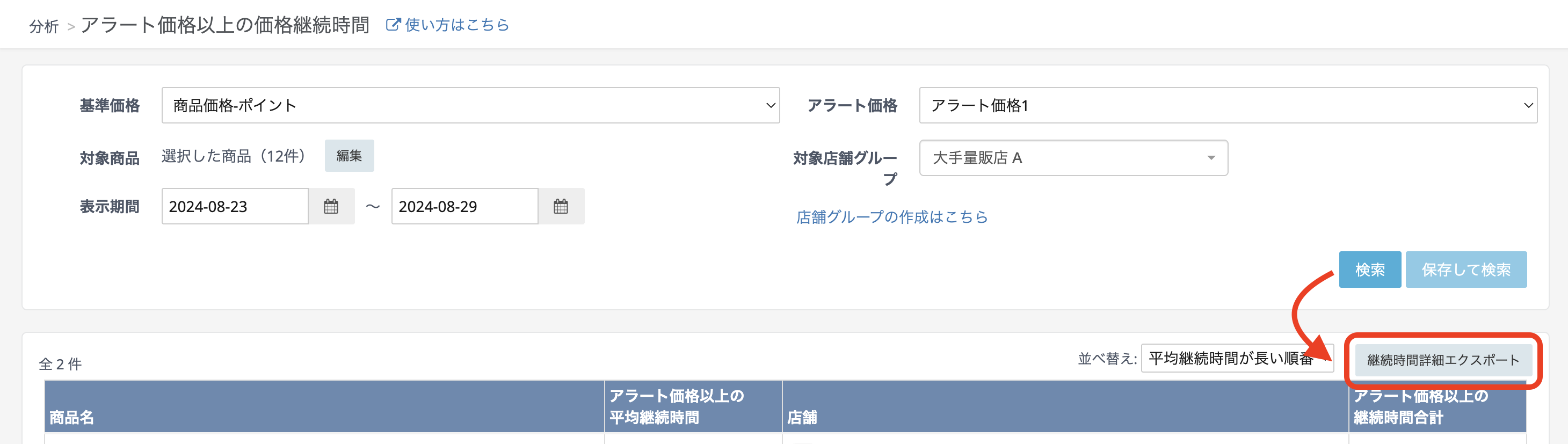The height and width of the screenshot is (444, 1568).
Task: Open the start date calendar picker
Action: (331, 207)
